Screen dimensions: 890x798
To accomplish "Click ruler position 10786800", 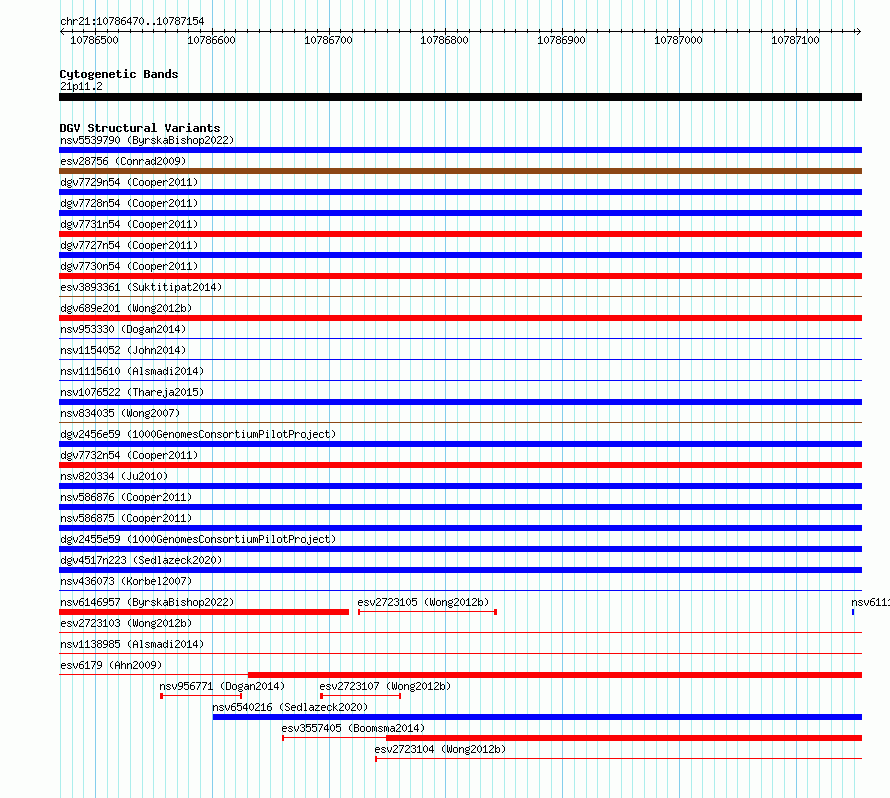I will tap(444, 40).
